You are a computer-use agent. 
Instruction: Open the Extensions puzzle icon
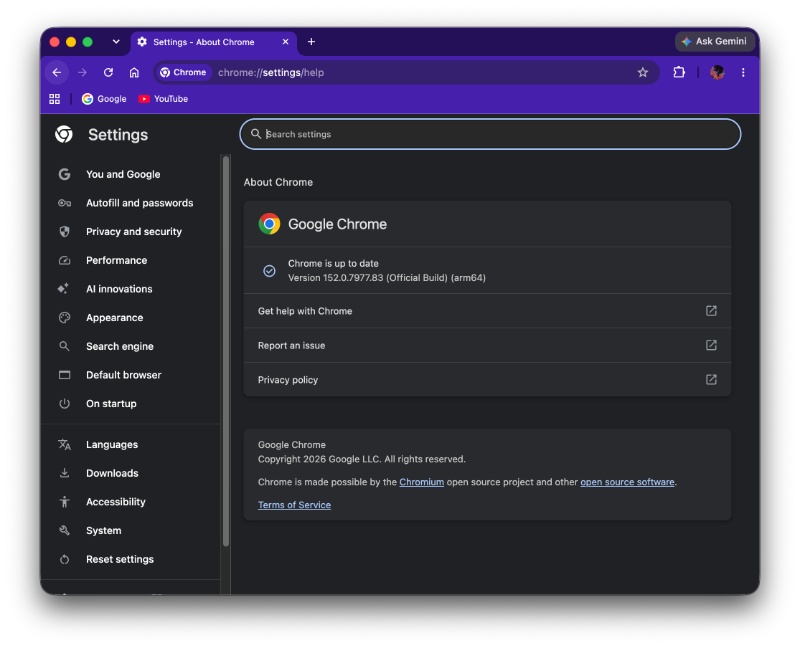[x=679, y=72]
